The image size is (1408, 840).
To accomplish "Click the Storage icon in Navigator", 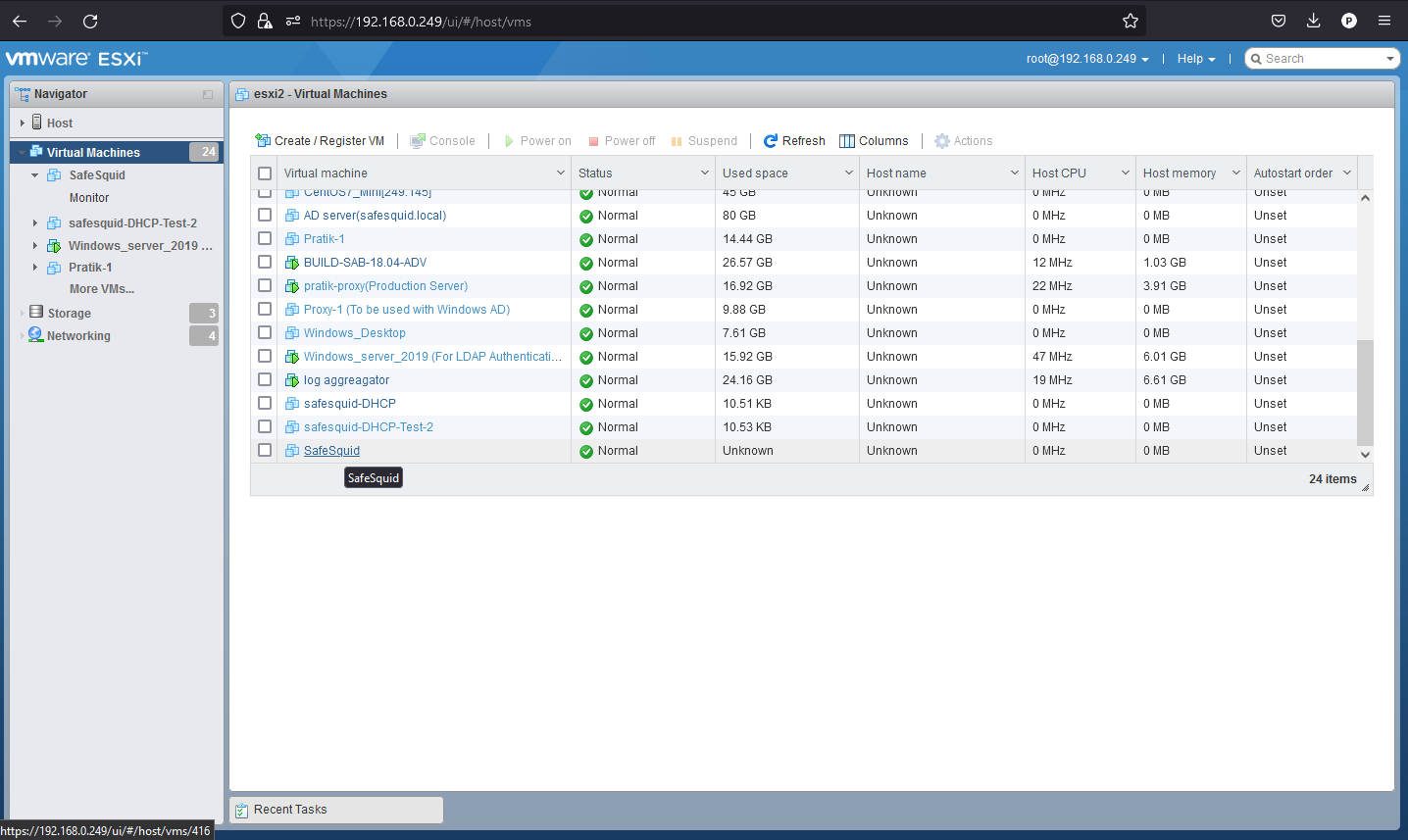I will click(36, 313).
